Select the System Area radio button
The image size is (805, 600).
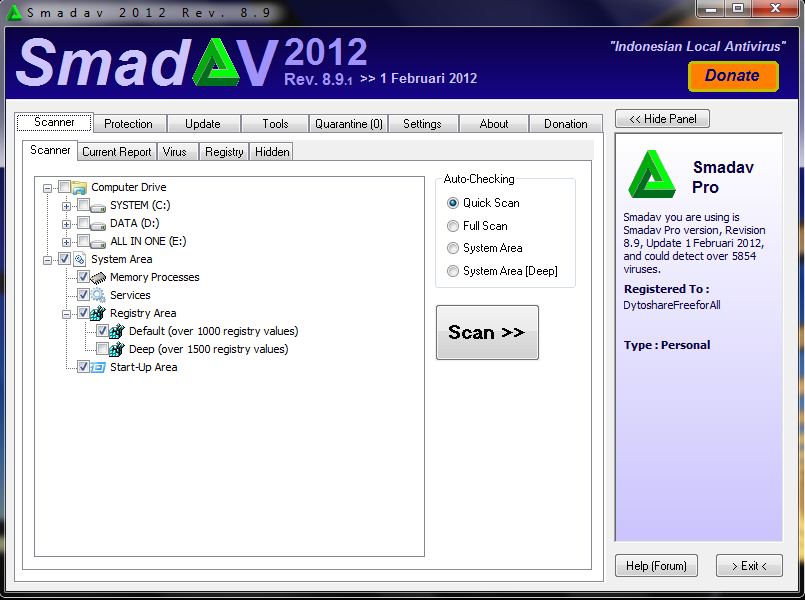coord(452,248)
